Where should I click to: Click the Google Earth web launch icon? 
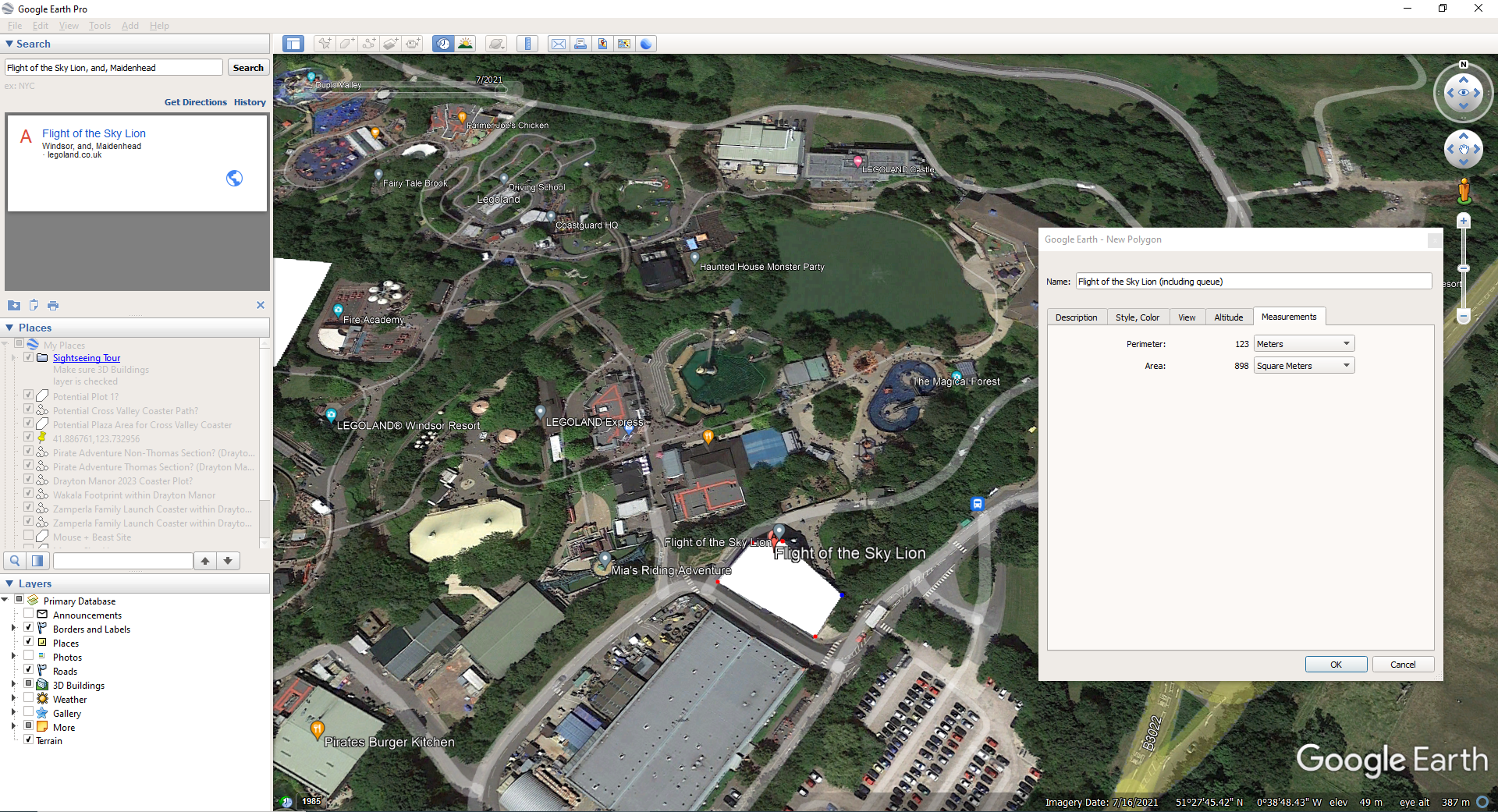point(646,44)
